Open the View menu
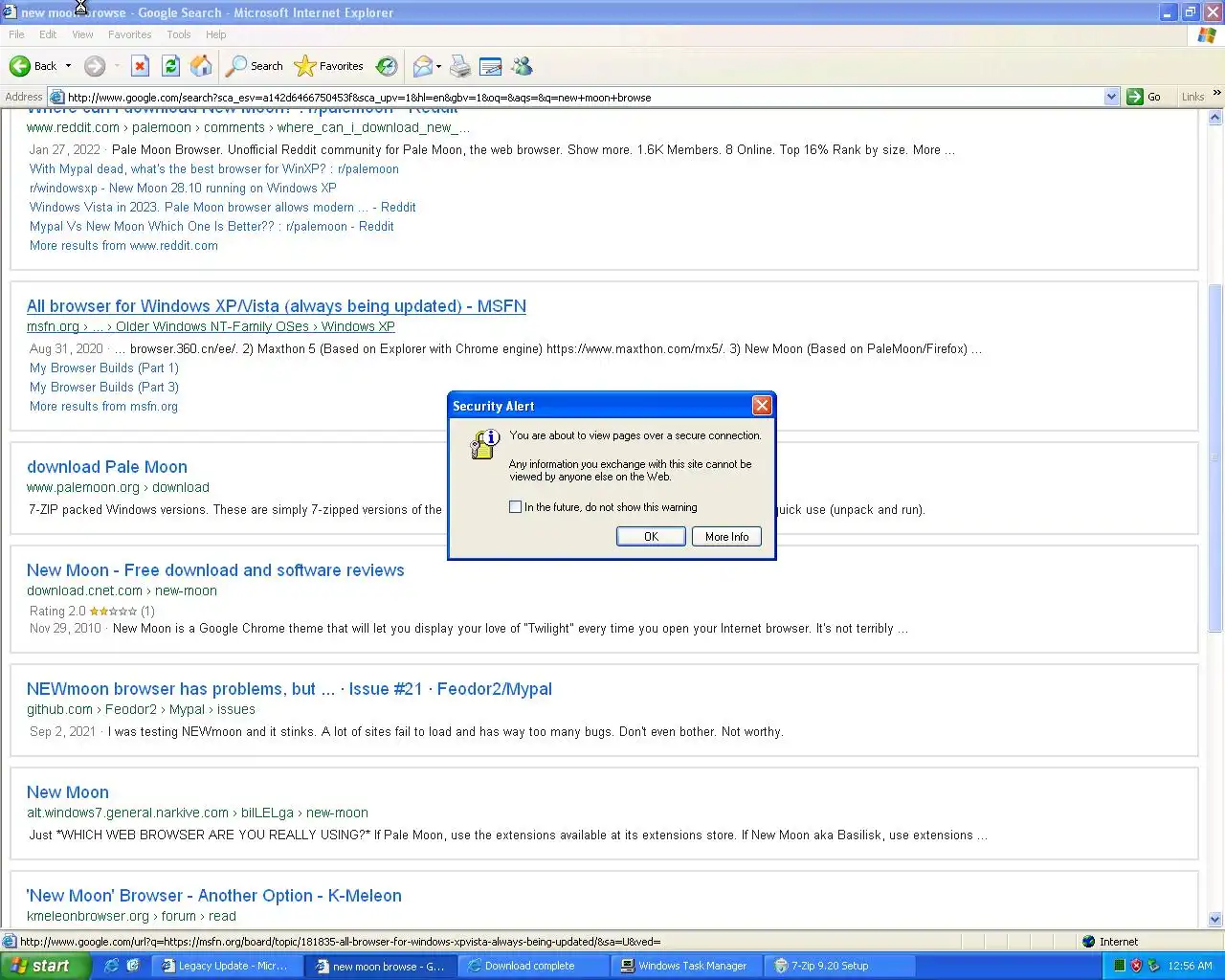Image resolution: width=1225 pixels, height=980 pixels. pyautogui.click(x=82, y=34)
